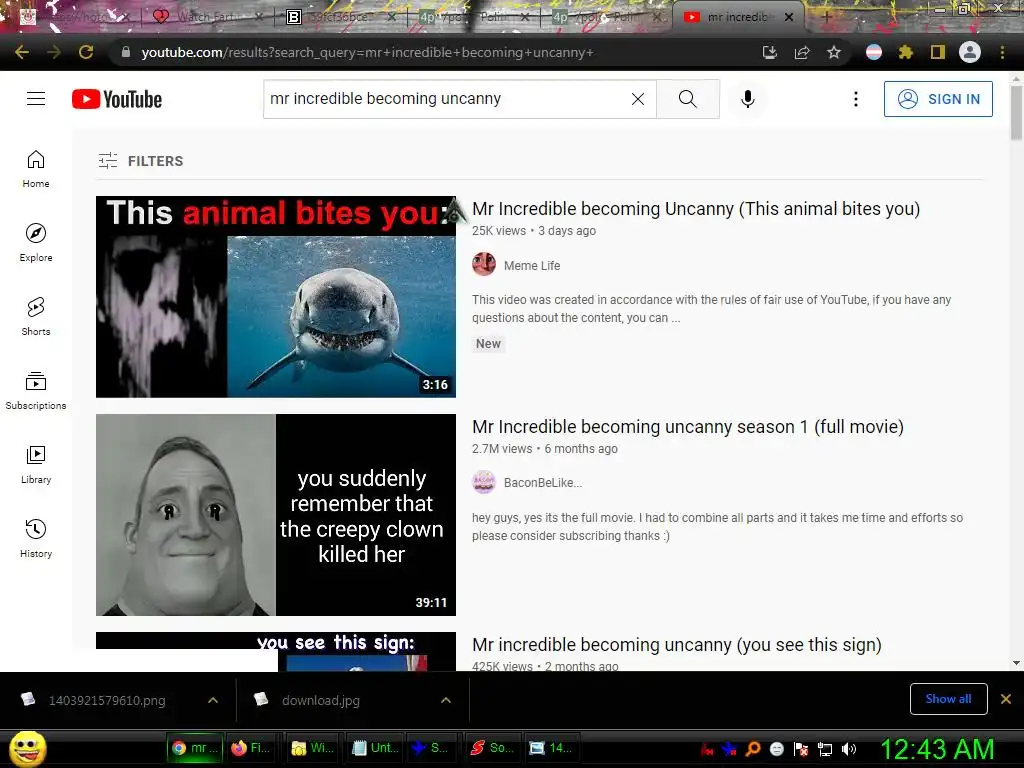Click the browser address bar URL
The image size is (1024, 768).
click(x=367, y=52)
